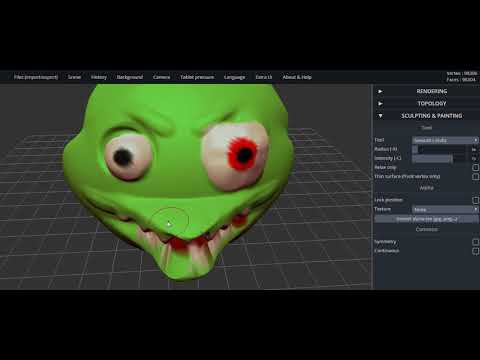
Task: Click the Faces count readout
Action: pos(461,80)
